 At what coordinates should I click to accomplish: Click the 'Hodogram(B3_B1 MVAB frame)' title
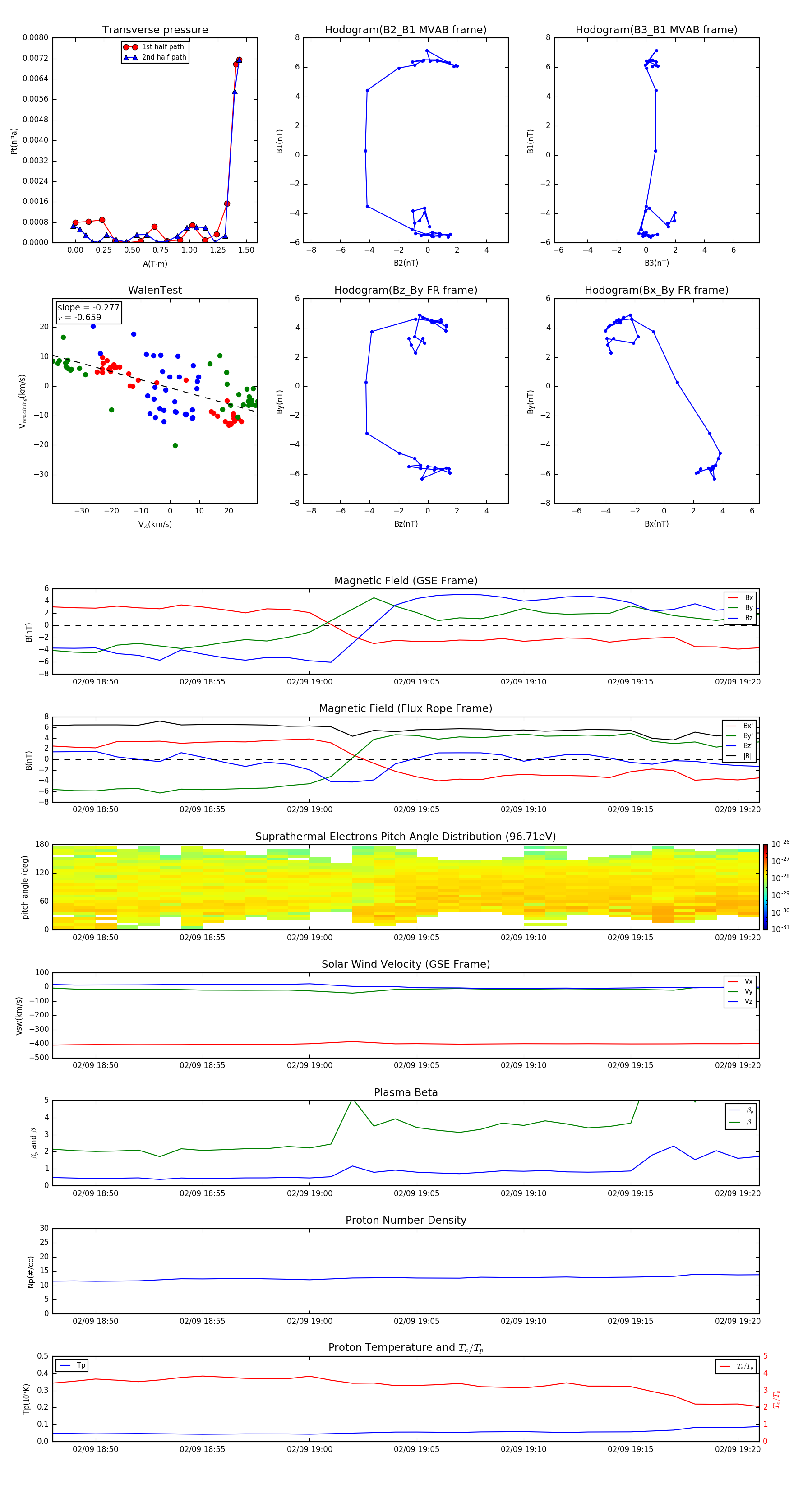(x=656, y=30)
